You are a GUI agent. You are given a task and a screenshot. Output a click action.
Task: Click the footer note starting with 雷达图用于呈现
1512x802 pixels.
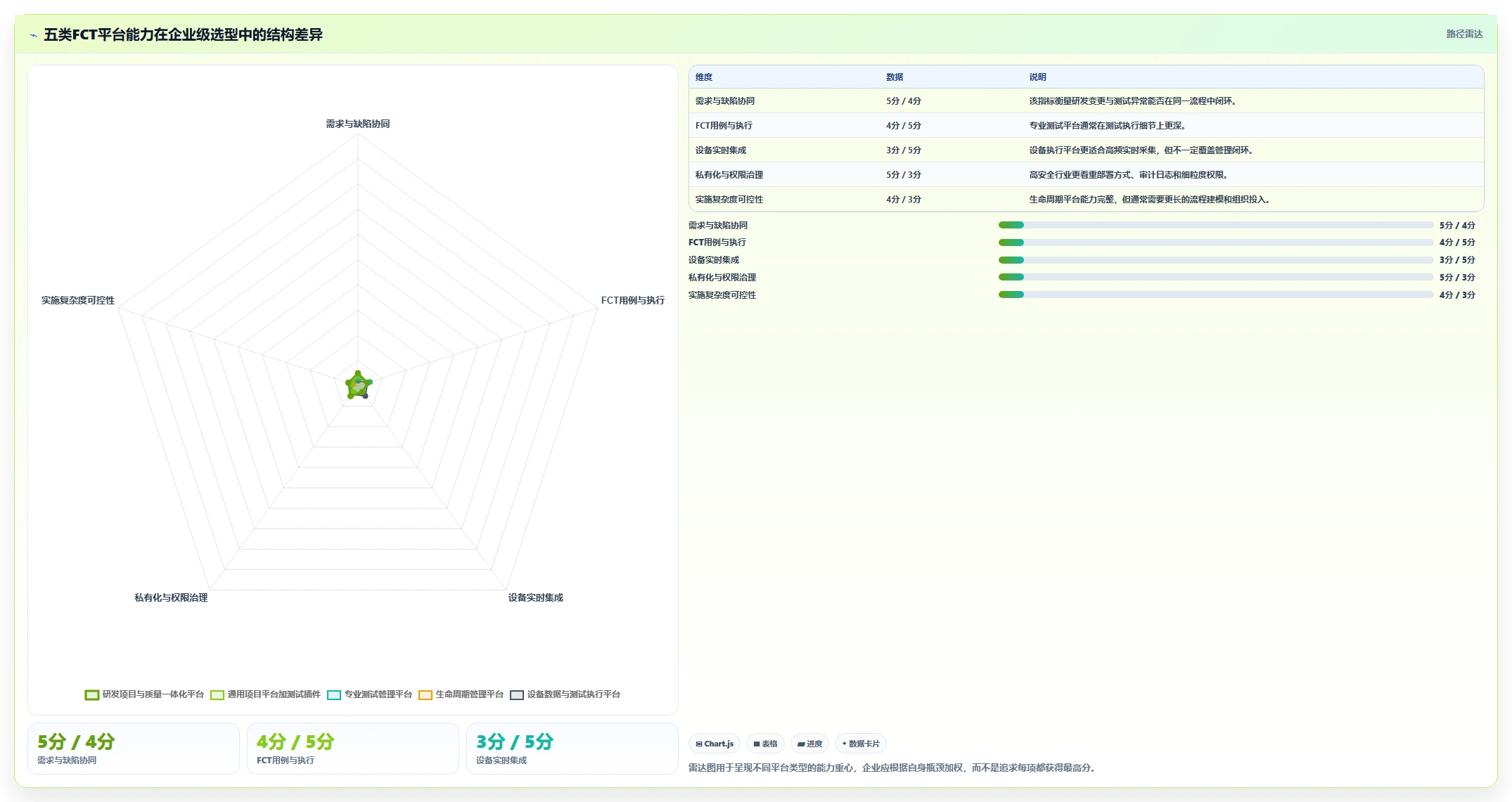[893, 768]
